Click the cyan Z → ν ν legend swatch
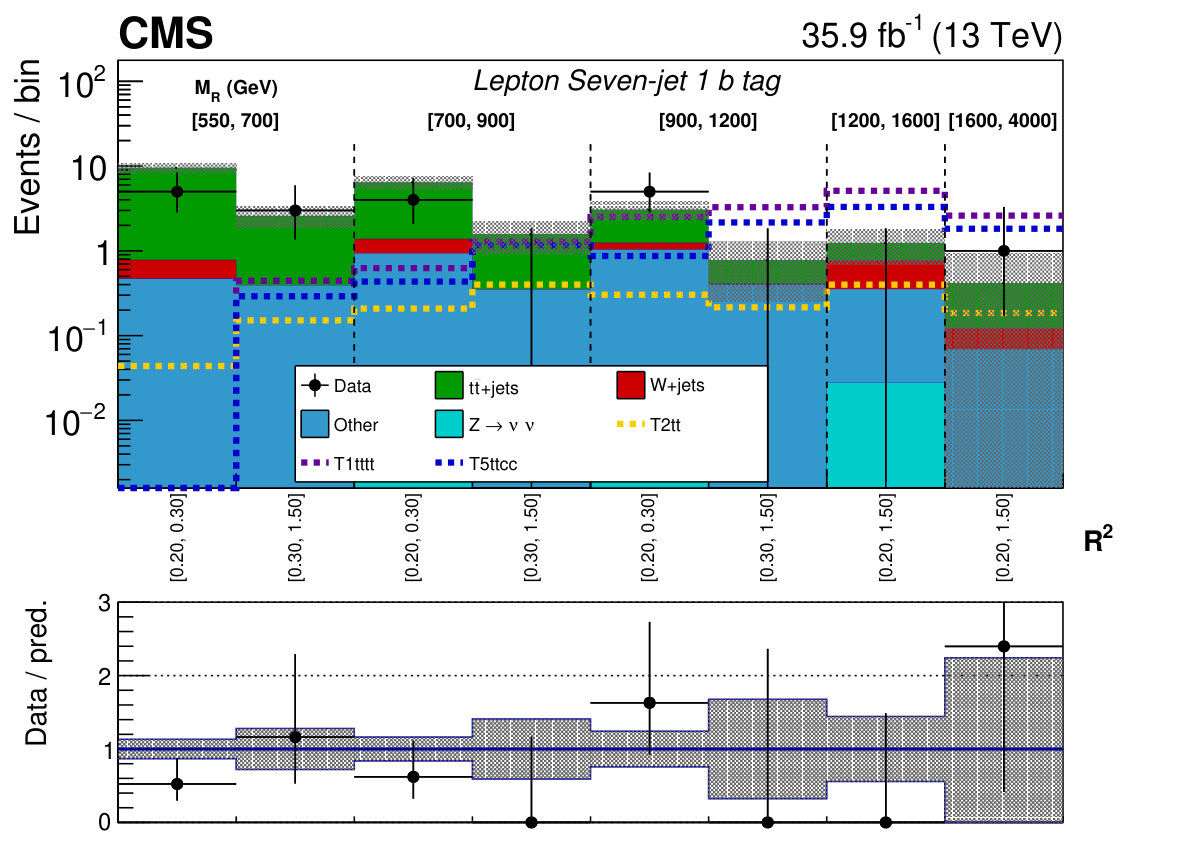The width and height of the screenshot is (1182, 848). [449, 424]
